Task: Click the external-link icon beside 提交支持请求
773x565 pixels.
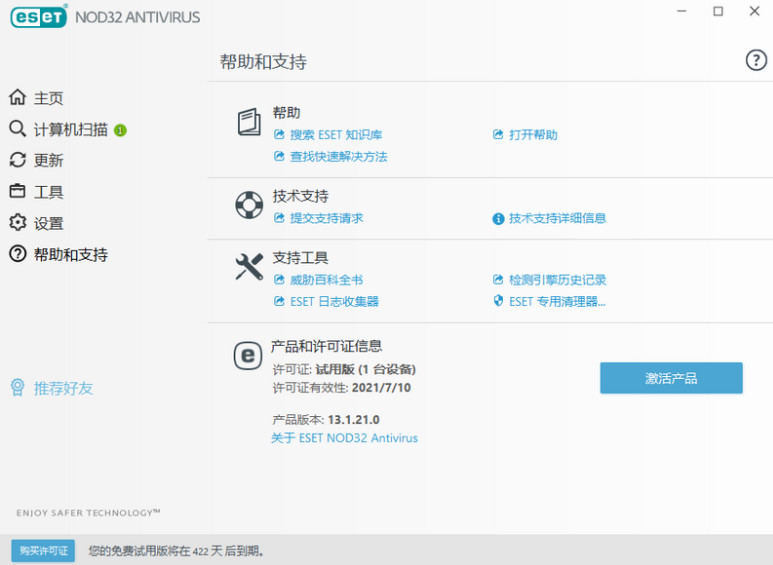Action: coord(279,218)
